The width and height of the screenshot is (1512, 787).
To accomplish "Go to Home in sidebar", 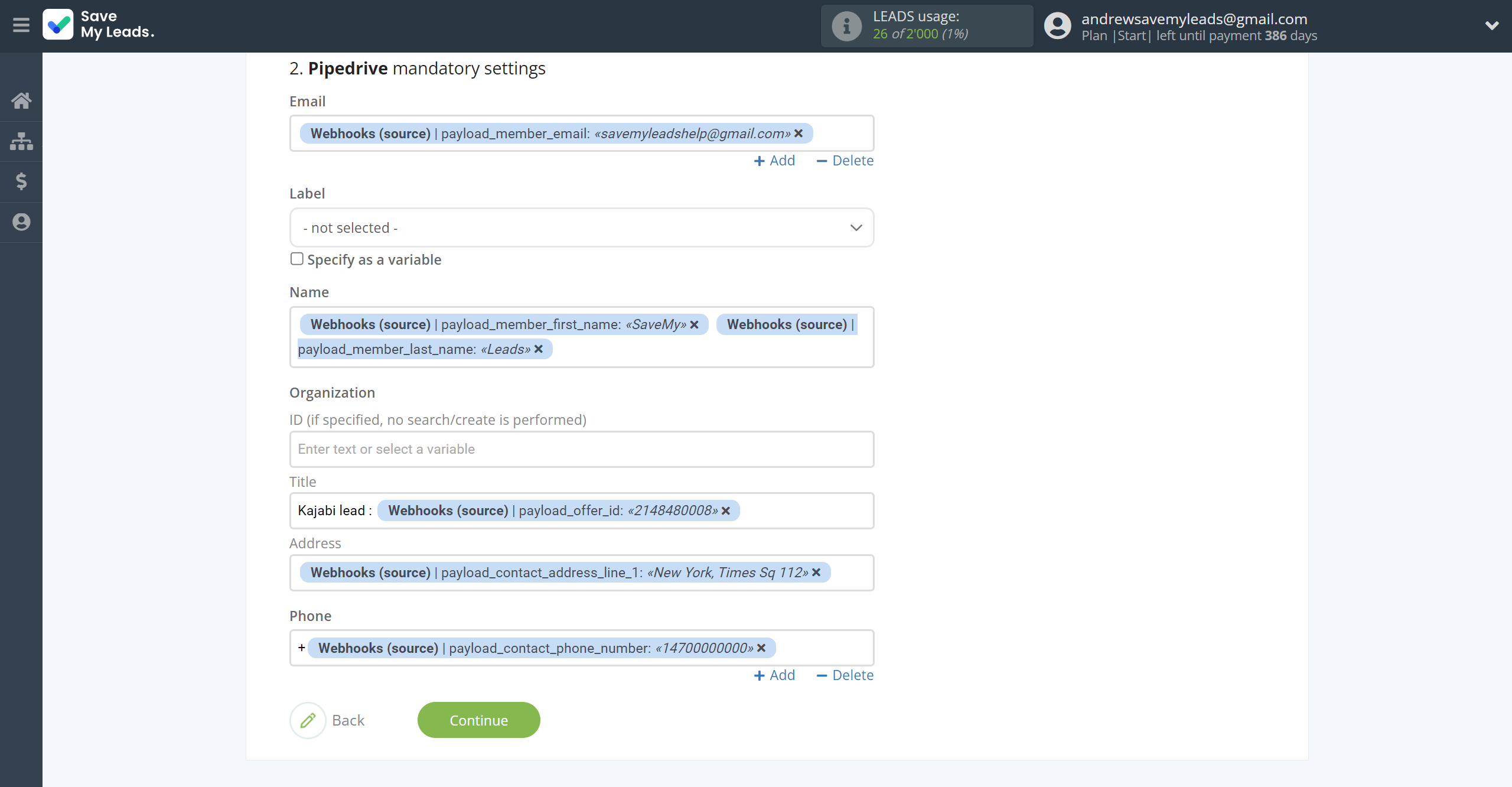I will click(x=21, y=100).
